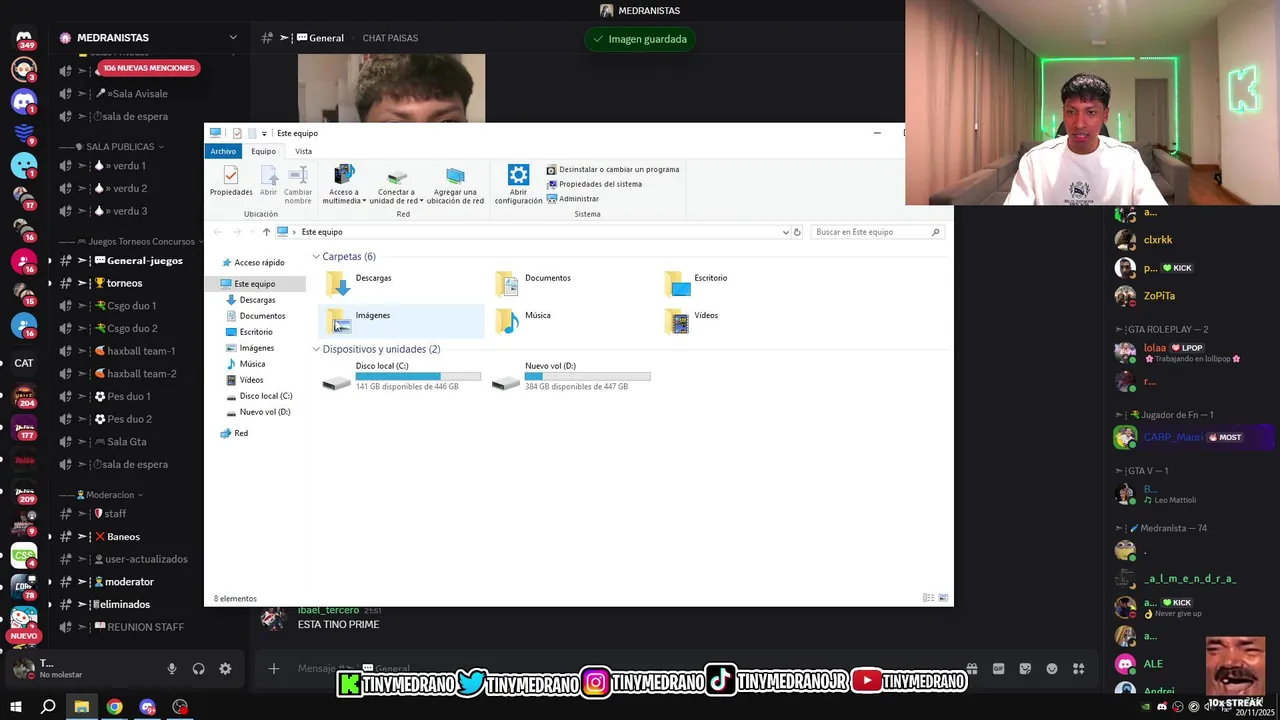1280x720 pixels.
Task: Open Propiedades del sistema in ribbon
Action: (594, 184)
